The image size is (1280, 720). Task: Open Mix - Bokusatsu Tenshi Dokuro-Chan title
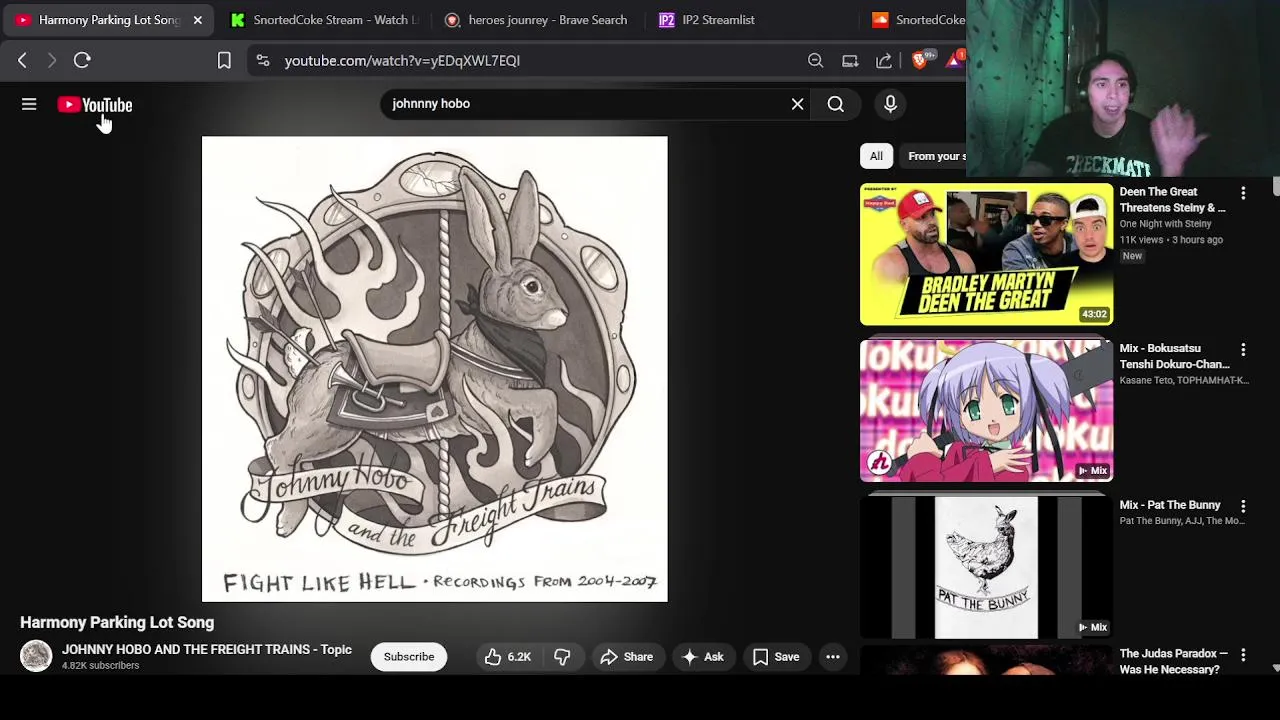pos(1174,357)
